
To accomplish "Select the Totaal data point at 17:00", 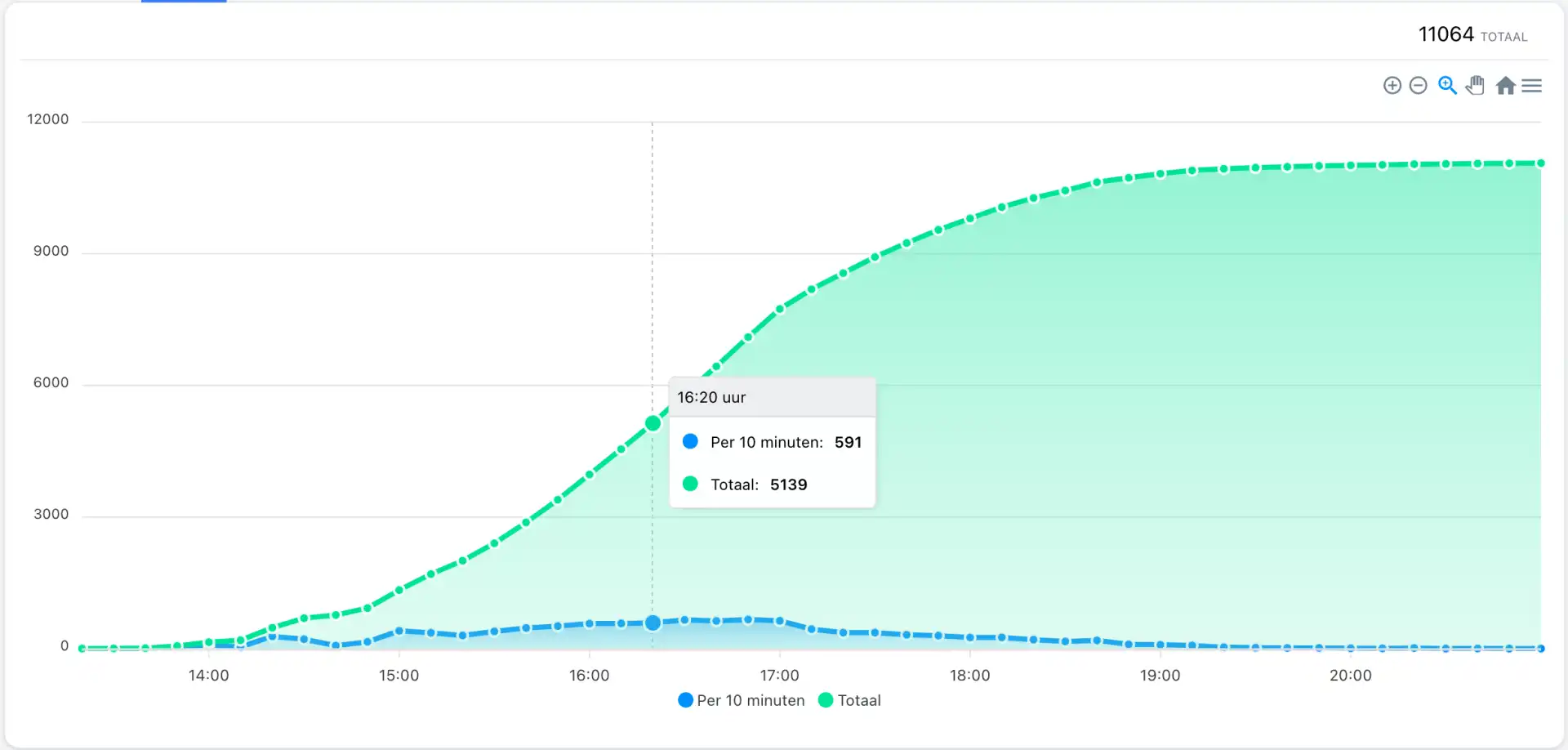I will (780, 309).
